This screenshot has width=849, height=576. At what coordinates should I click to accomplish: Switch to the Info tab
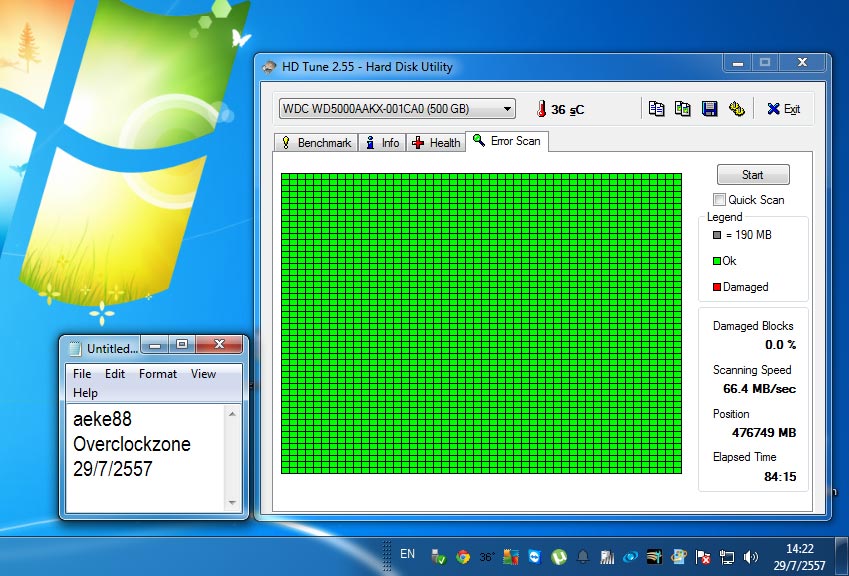(382, 143)
